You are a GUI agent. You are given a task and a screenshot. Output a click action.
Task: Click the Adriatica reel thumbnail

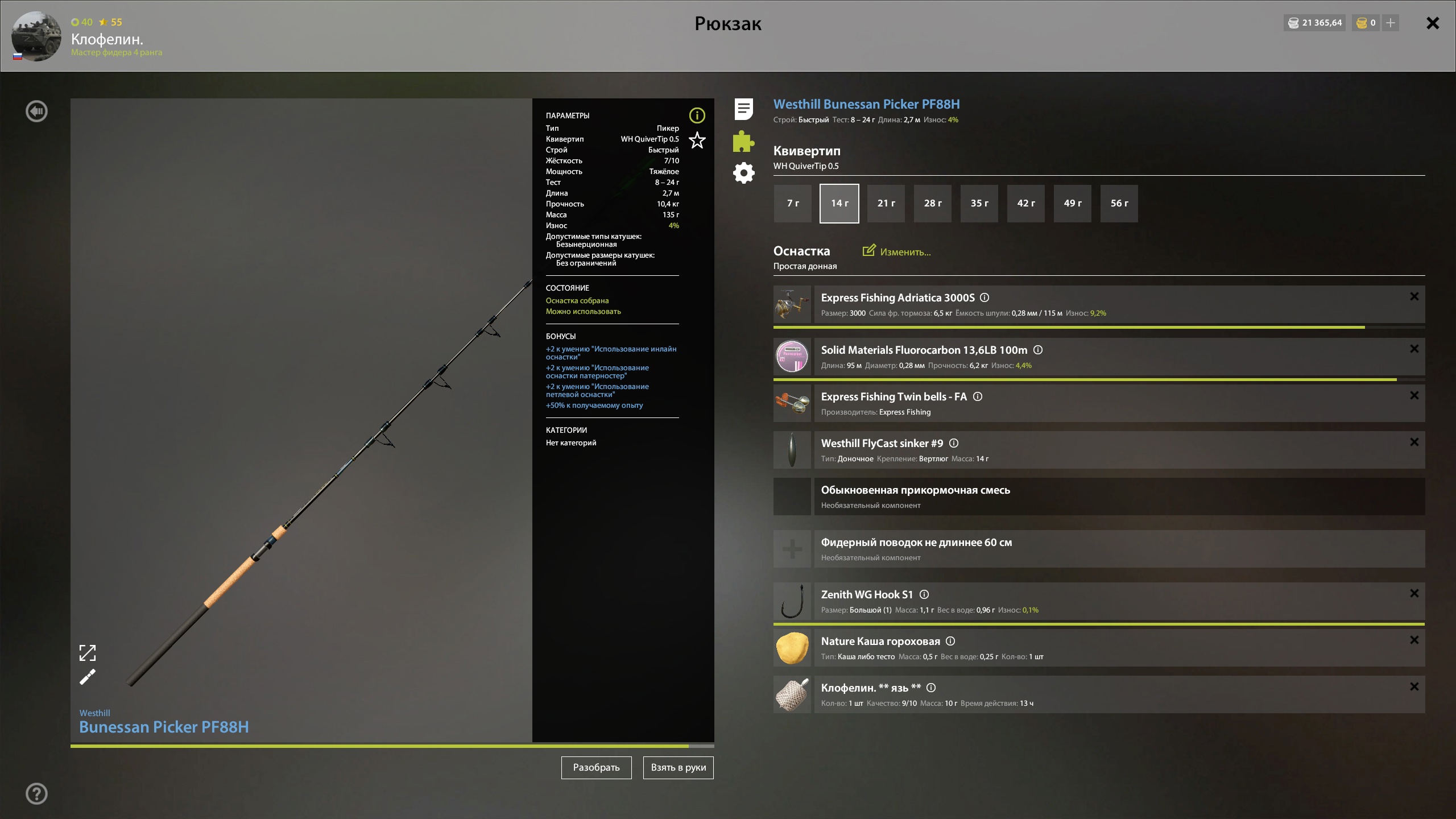(792, 305)
